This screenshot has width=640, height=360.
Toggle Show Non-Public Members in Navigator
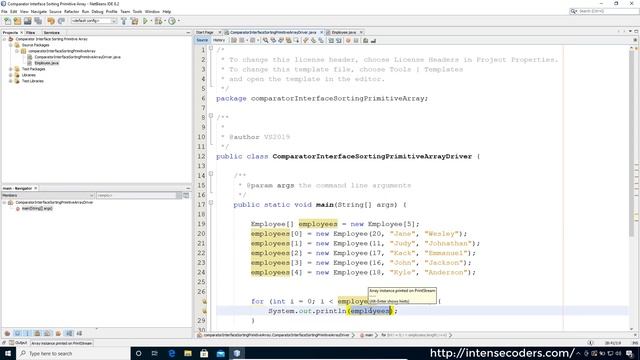pos(37,333)
